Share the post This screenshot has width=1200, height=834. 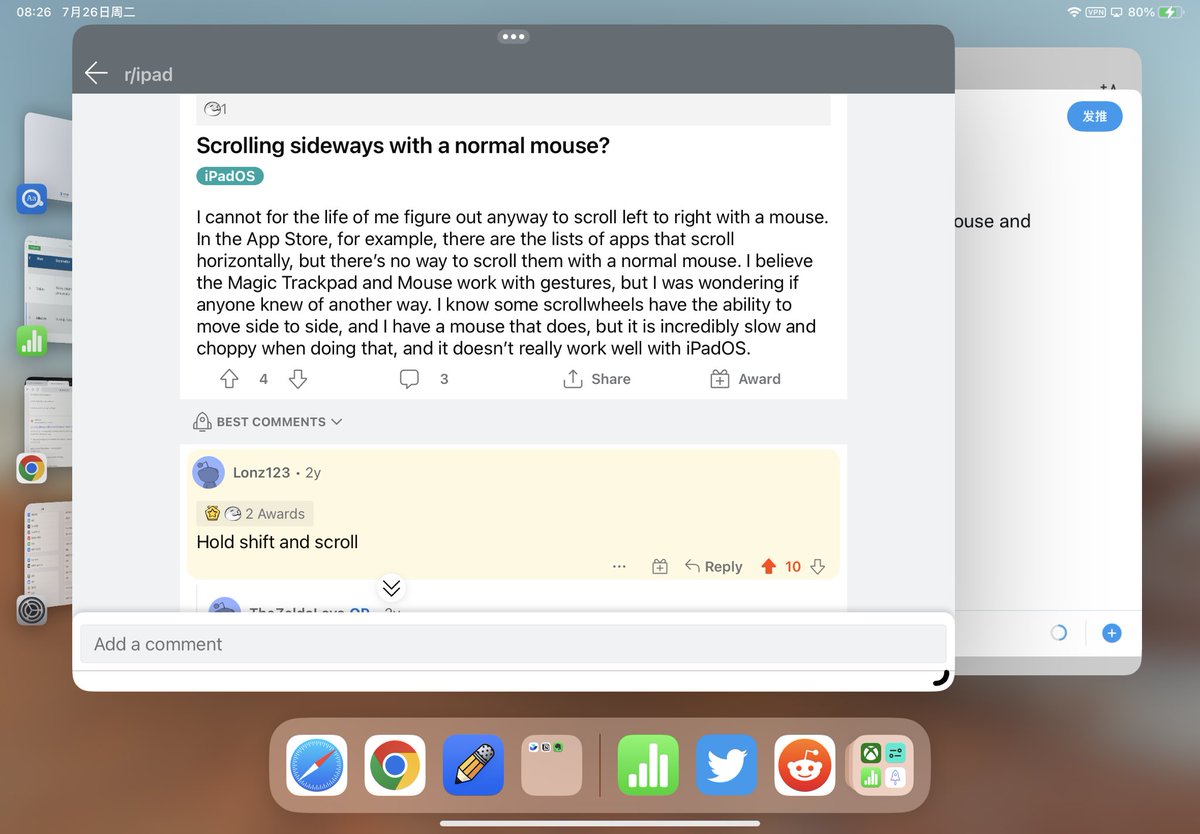click(597, 379)
